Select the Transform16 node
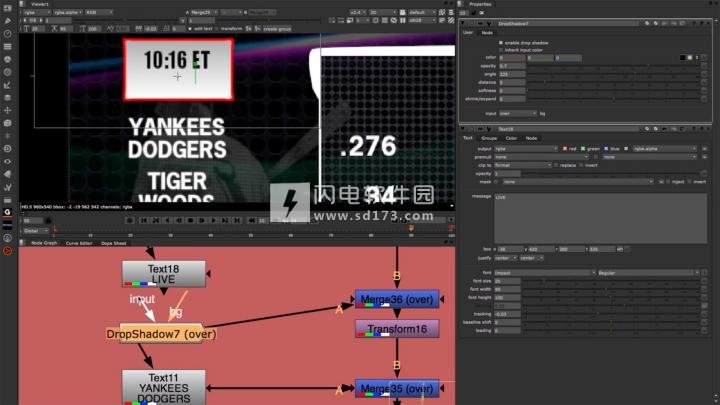This screenshot has height=405, width=720. point(397,329)
